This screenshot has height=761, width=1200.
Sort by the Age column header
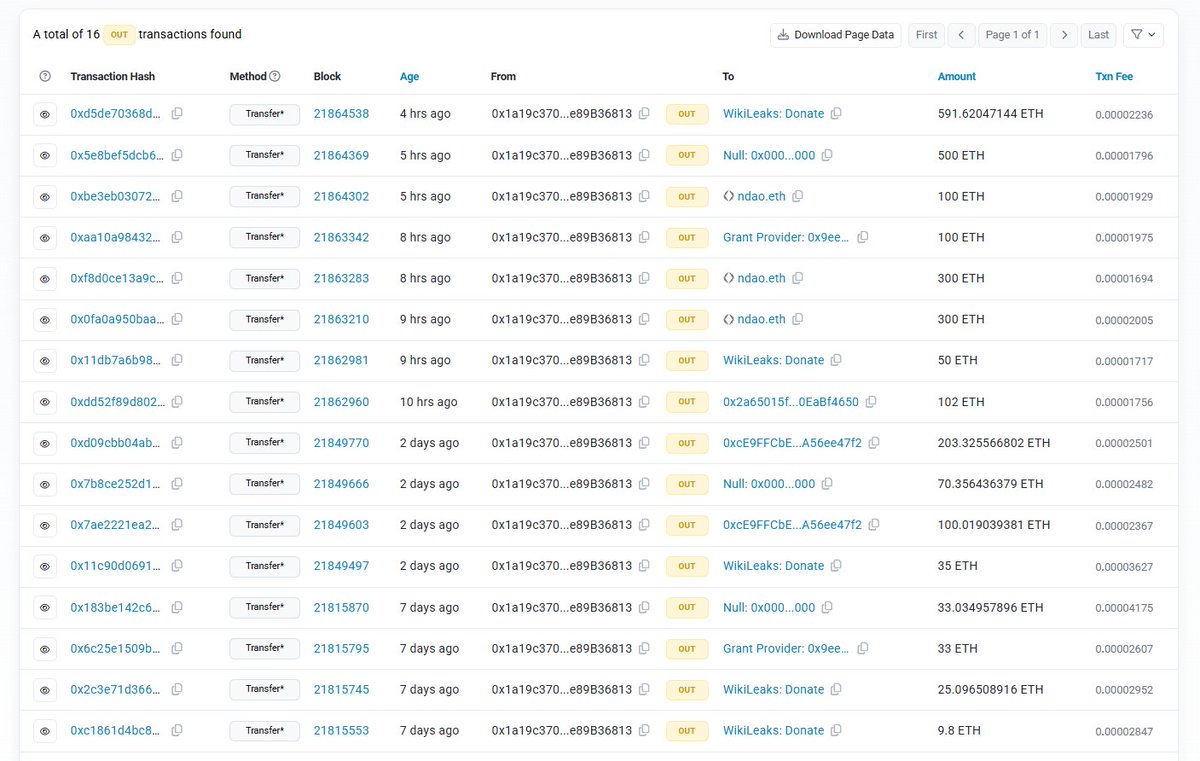pos(409,76)
